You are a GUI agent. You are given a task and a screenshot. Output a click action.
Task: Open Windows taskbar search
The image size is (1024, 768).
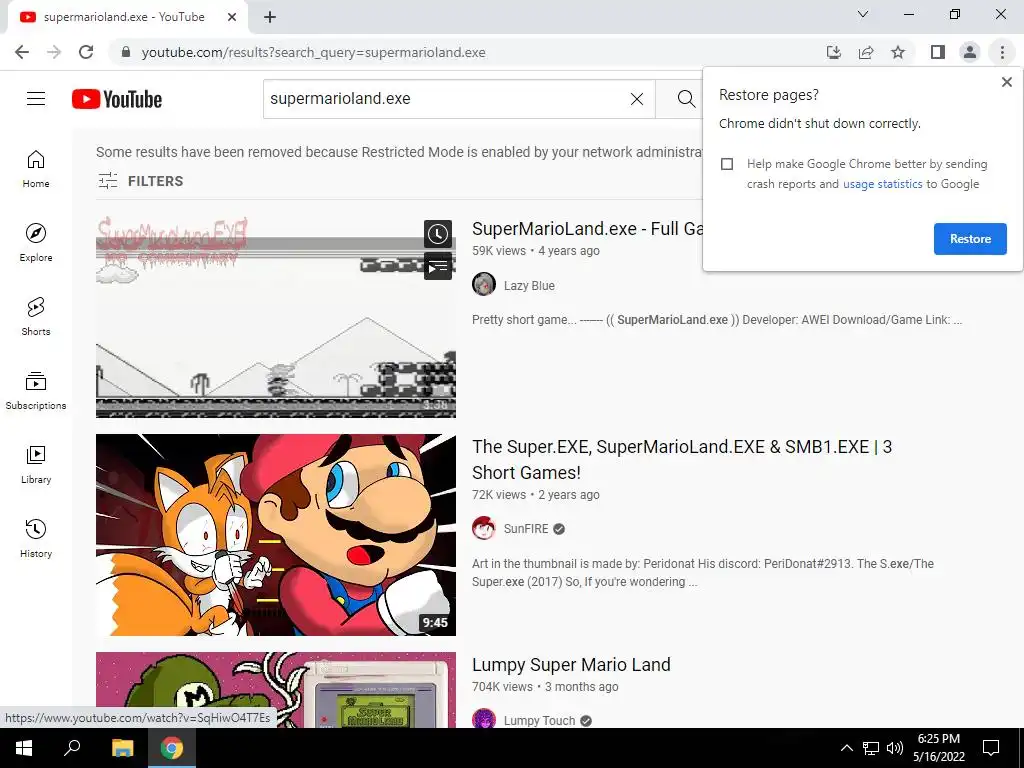pyautogui.click(x=72, y=748)
